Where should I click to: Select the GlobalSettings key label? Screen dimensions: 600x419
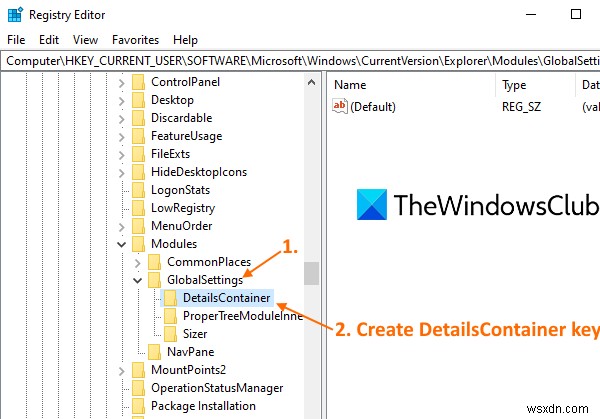click(205, 280)
